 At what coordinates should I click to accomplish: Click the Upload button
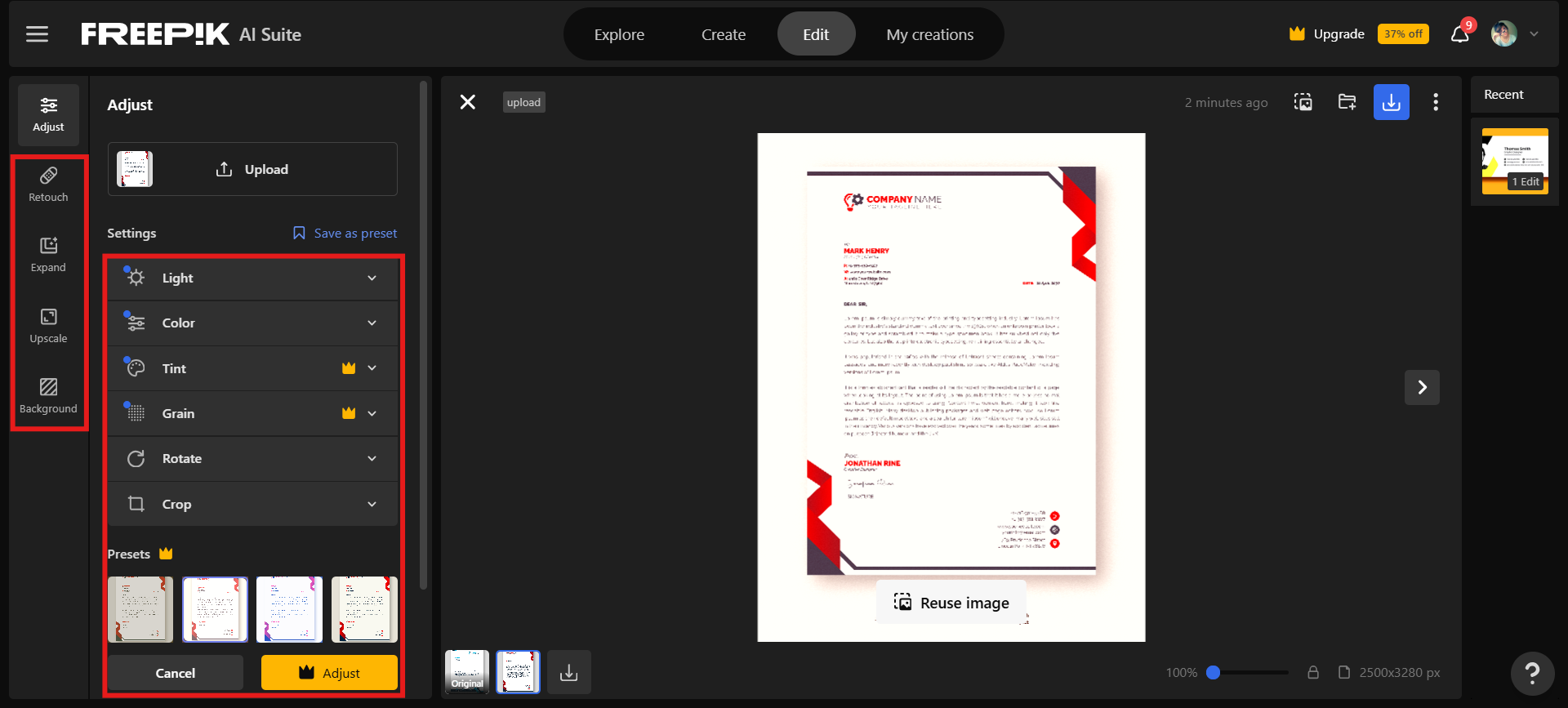coord(252,169)
